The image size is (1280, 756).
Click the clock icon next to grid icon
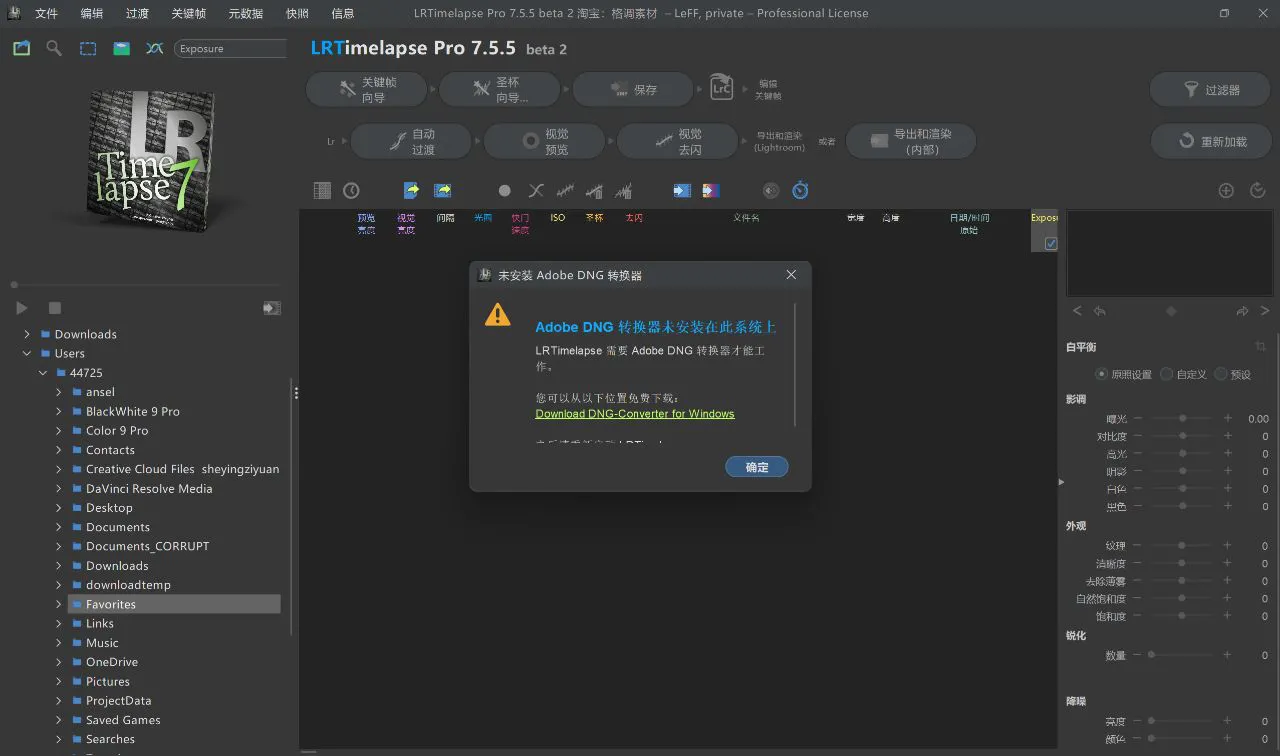tap(351, 190)
